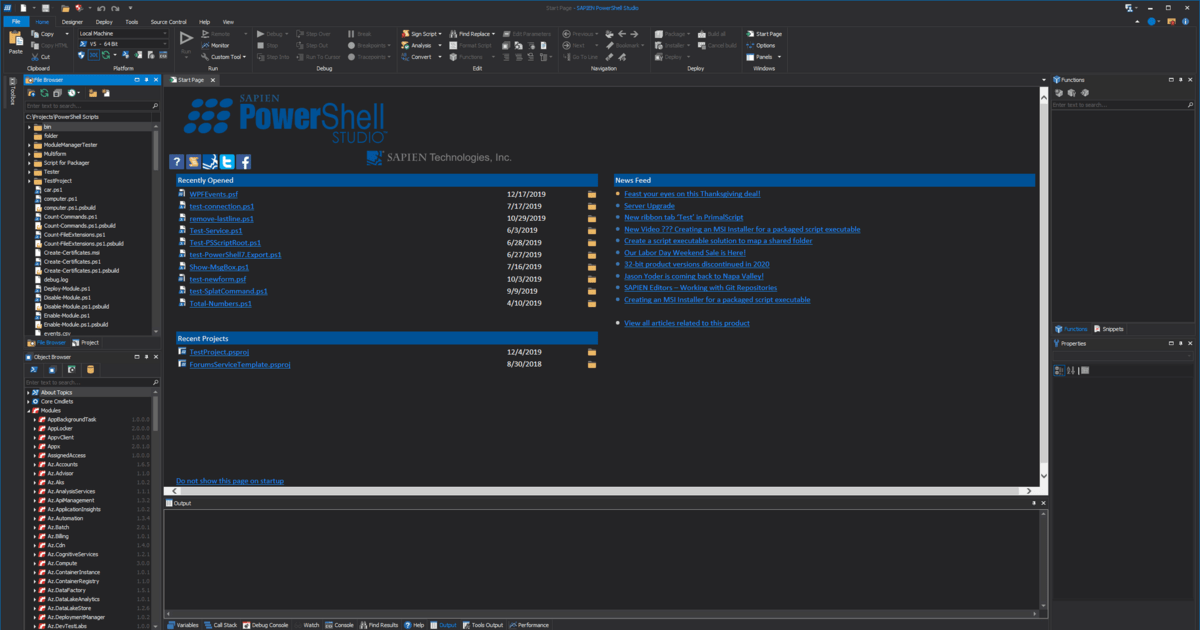Screen dimensions: 1200x630
Task: Expand the Sign Script dropdown
Action: coord(438,33)
